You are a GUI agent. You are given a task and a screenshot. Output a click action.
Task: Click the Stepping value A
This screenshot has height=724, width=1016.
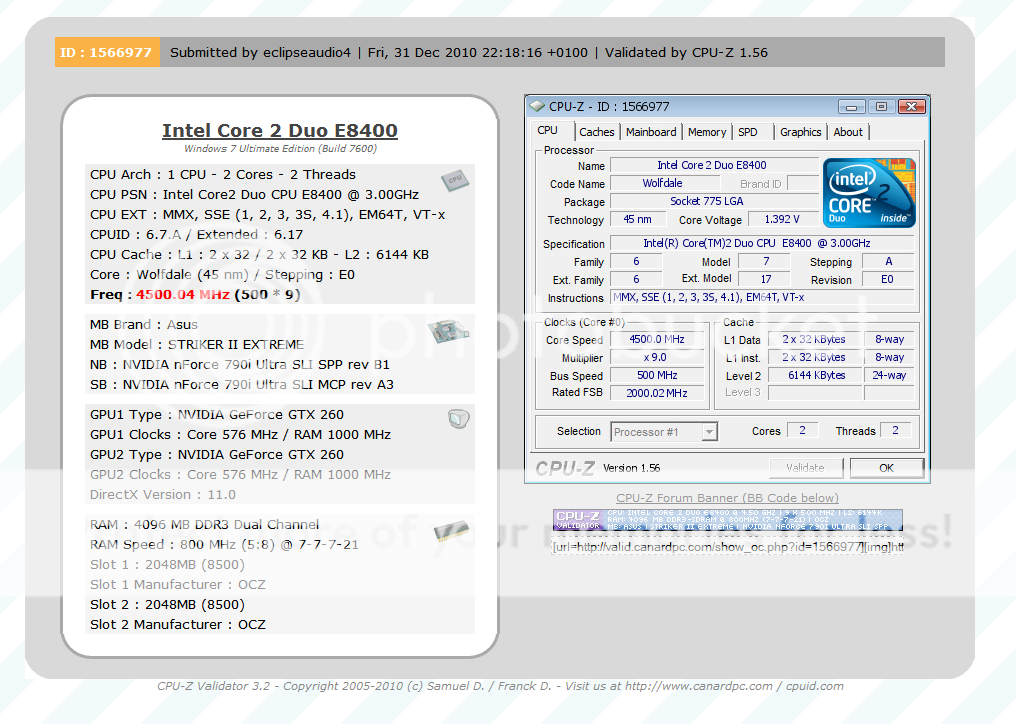[888, 261]
